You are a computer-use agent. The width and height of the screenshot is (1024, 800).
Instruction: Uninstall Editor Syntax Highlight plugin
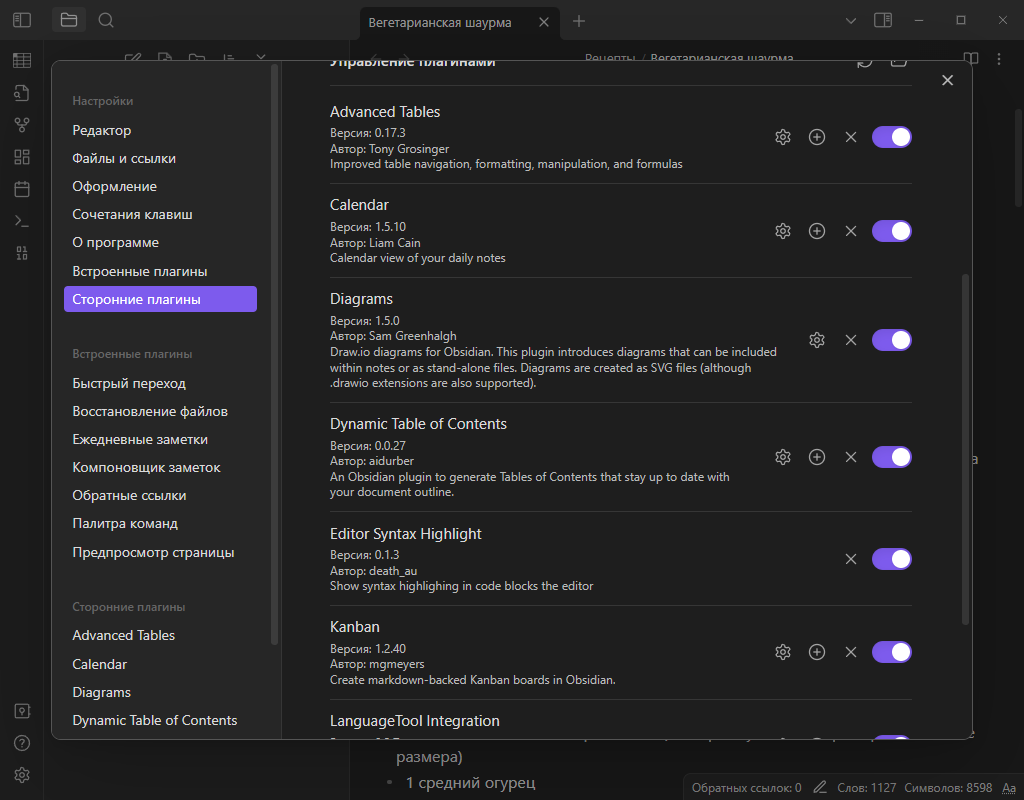coord(850,559)
